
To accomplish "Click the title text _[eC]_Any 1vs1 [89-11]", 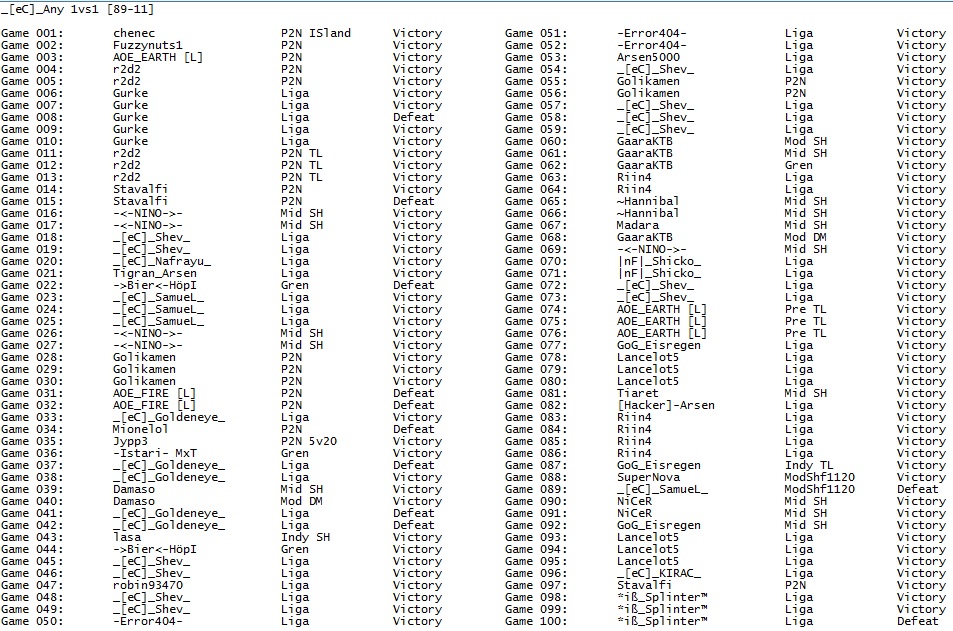I will tap(77, 9).
